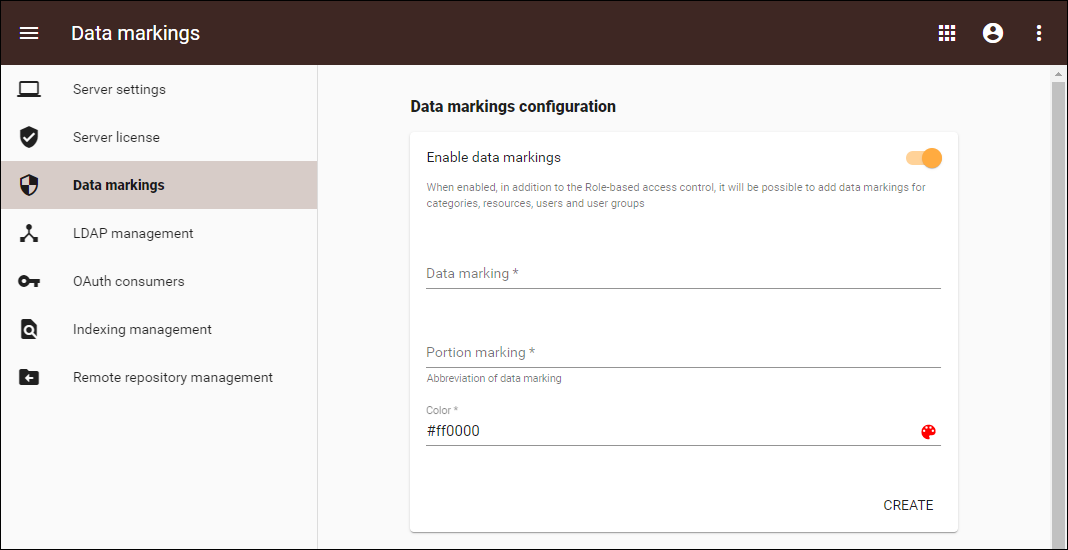Open the vertical three-dot options menu
Image resolution: width=1068 pixels, height=550 pixels.
(1039, 33)
